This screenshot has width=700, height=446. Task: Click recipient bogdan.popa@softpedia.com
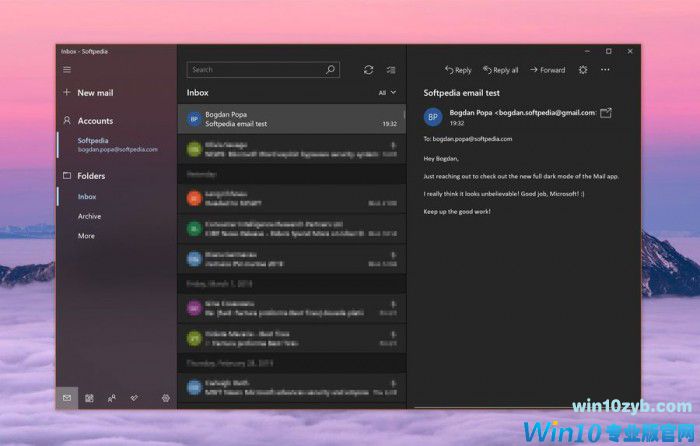pyautogui.click(x=472, y=139)
